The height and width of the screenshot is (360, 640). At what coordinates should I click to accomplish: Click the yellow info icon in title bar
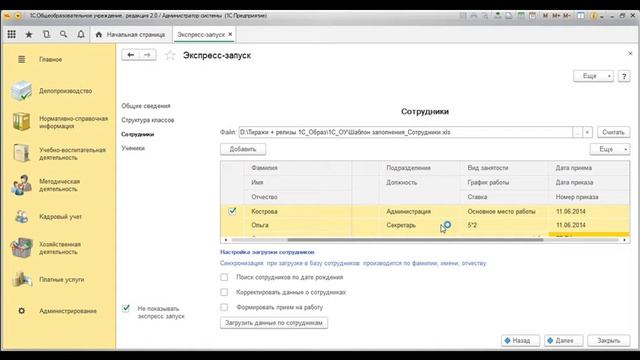[x=593, y=16]
